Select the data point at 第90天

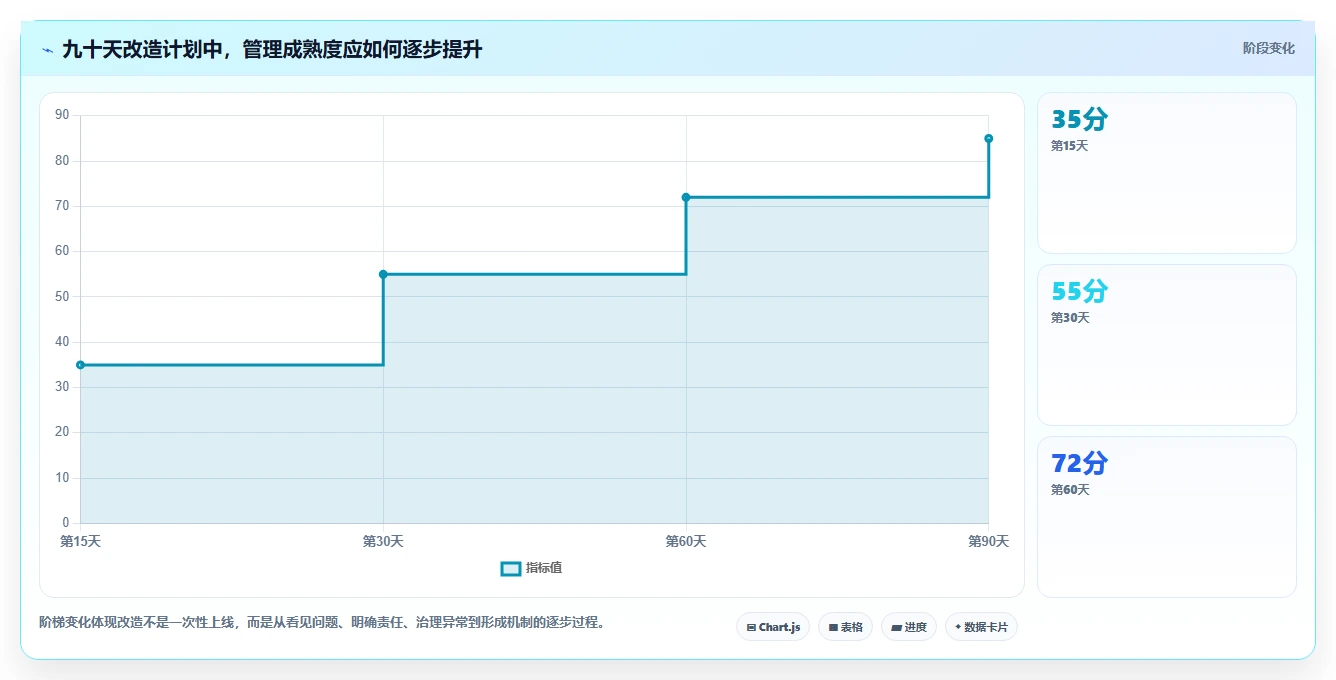pos(988,138)
